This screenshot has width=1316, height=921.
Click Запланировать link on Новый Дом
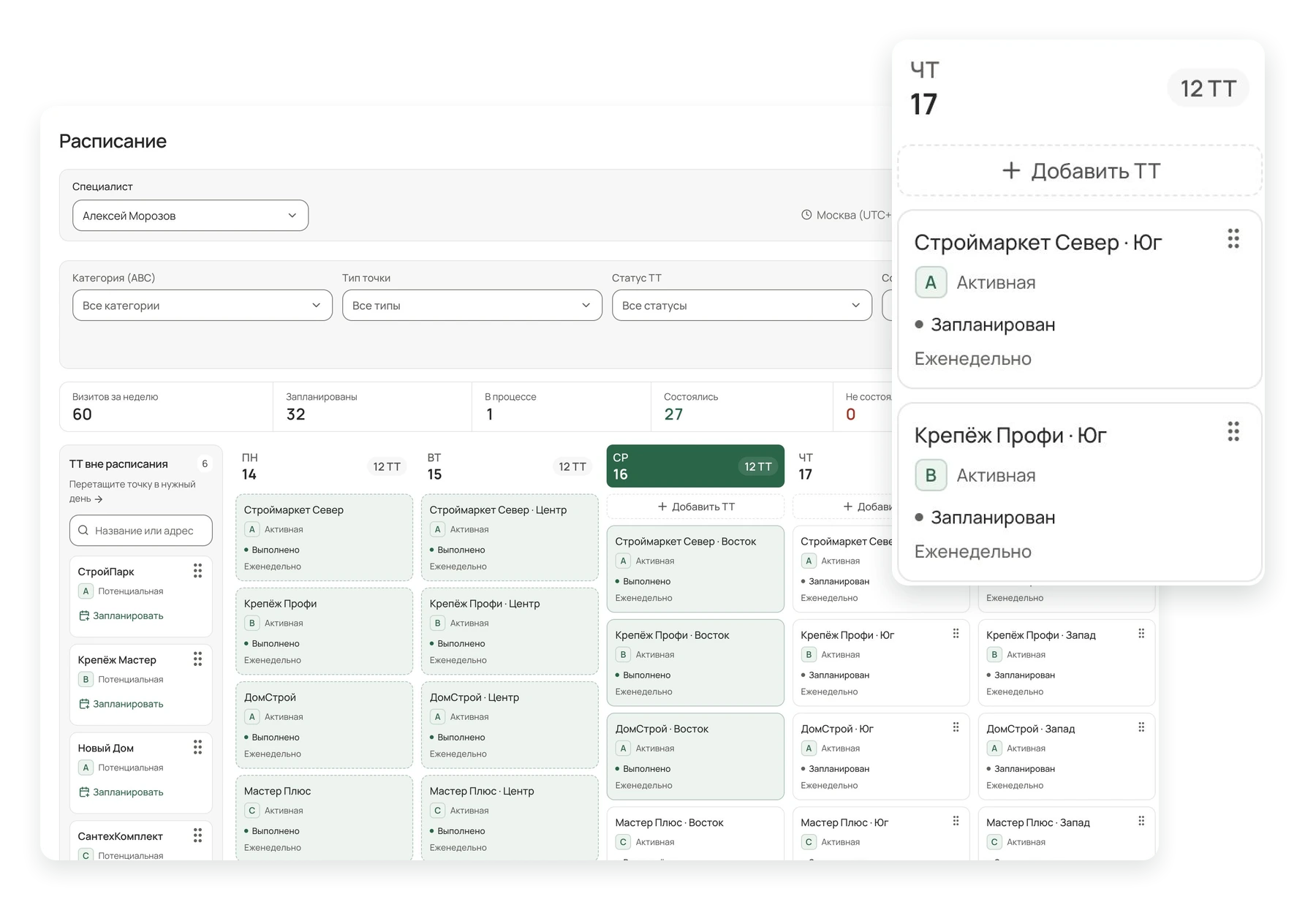[121, 792]
